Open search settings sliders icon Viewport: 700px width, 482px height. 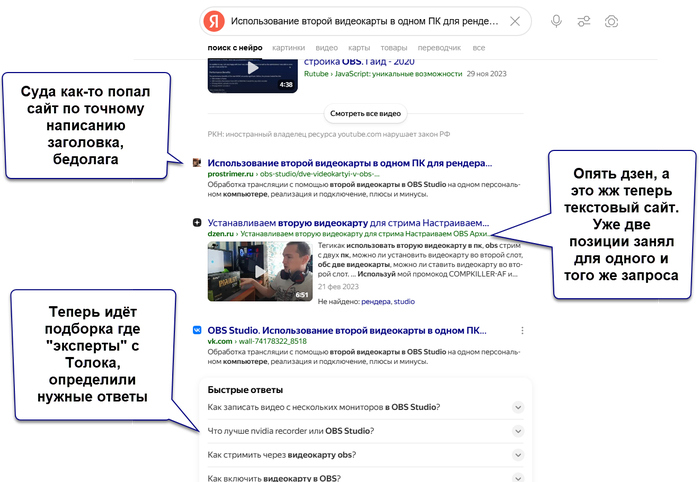pos(584,21)
